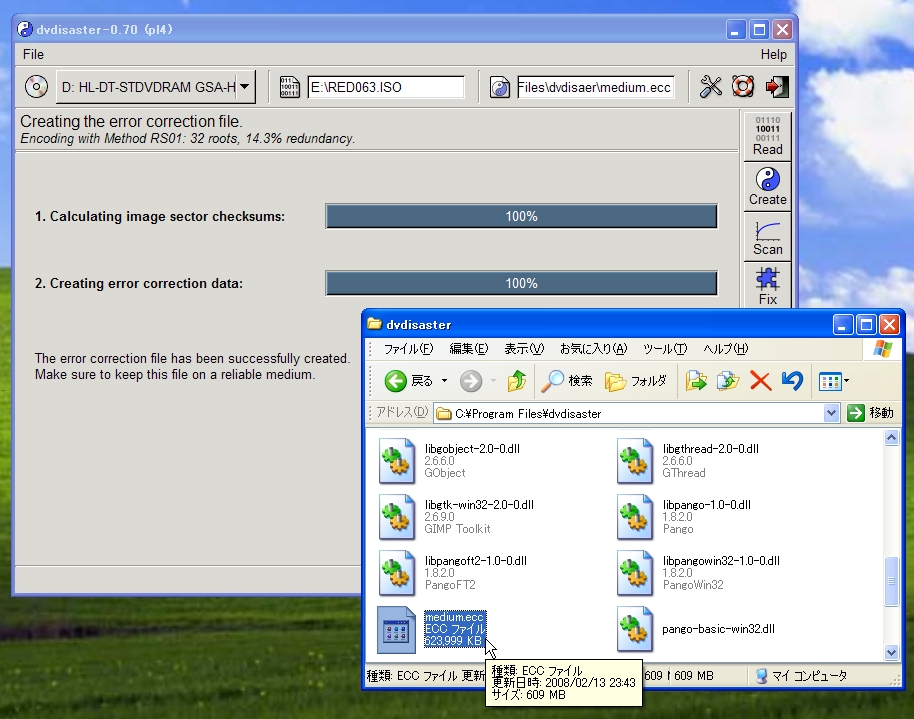
Task: Maximize the dvdisaster application window
Action: [759, 29]
